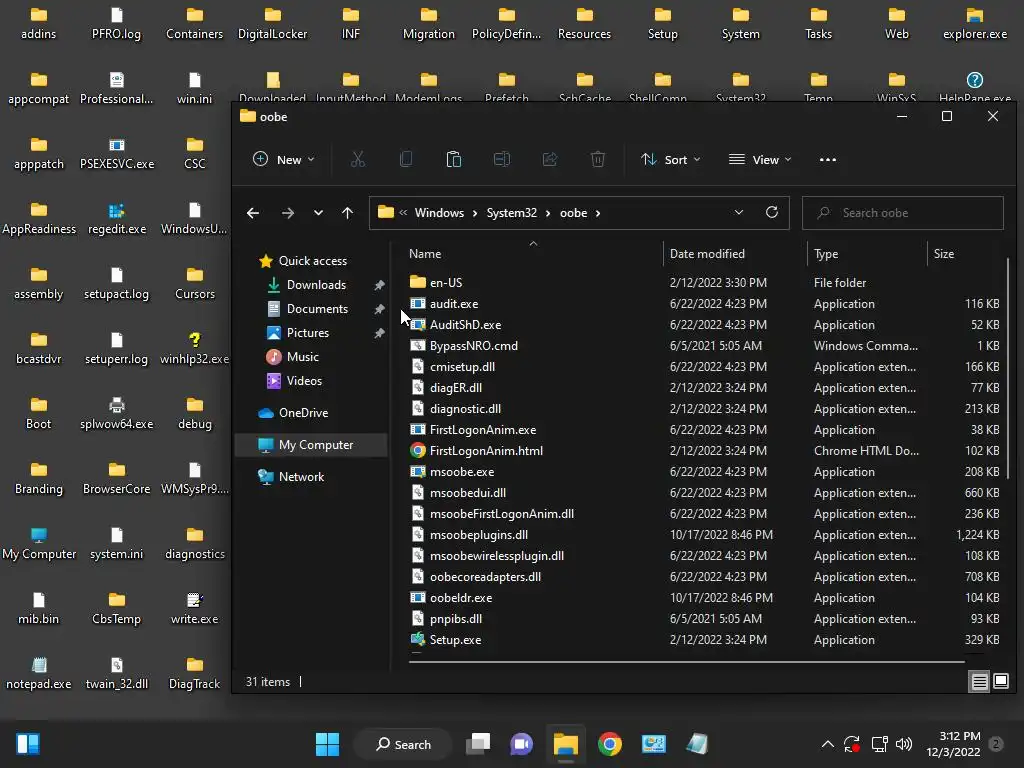Sort by the Type column header
The height and width of the screenshot is (768, 1024).
click(x=867, y=253)
